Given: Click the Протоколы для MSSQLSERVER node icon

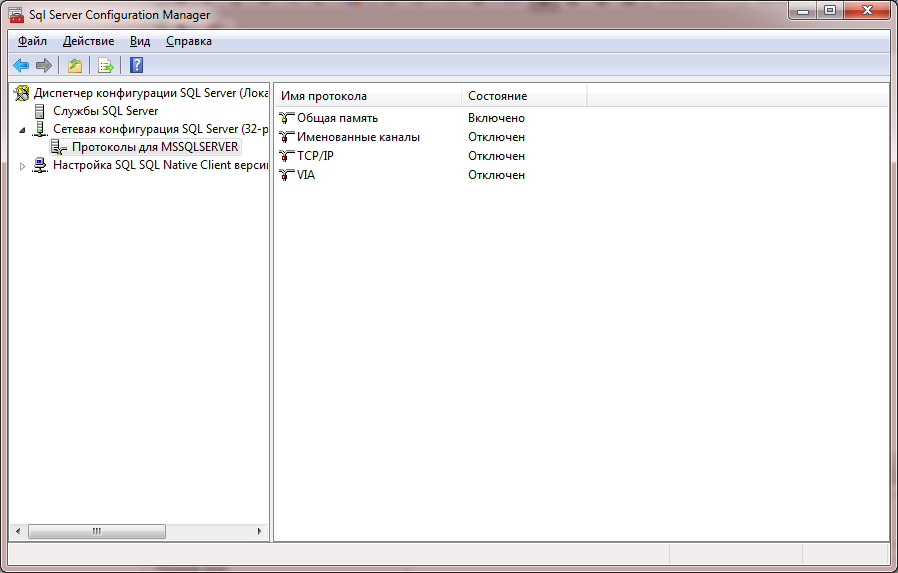Looking at the screenshot, I should 59,147.
